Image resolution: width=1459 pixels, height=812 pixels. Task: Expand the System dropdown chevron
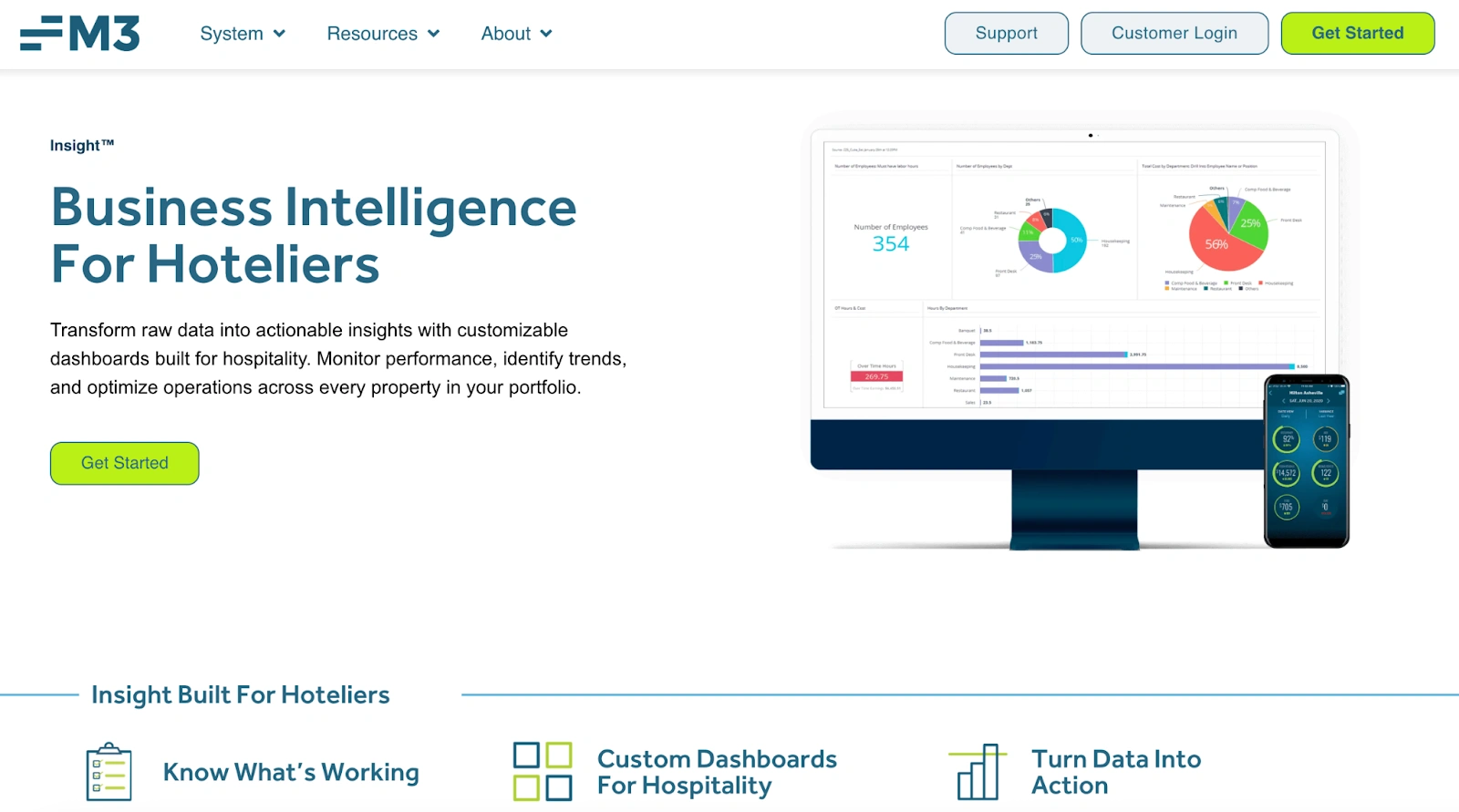pyautogui.click(x=279, y=34)
